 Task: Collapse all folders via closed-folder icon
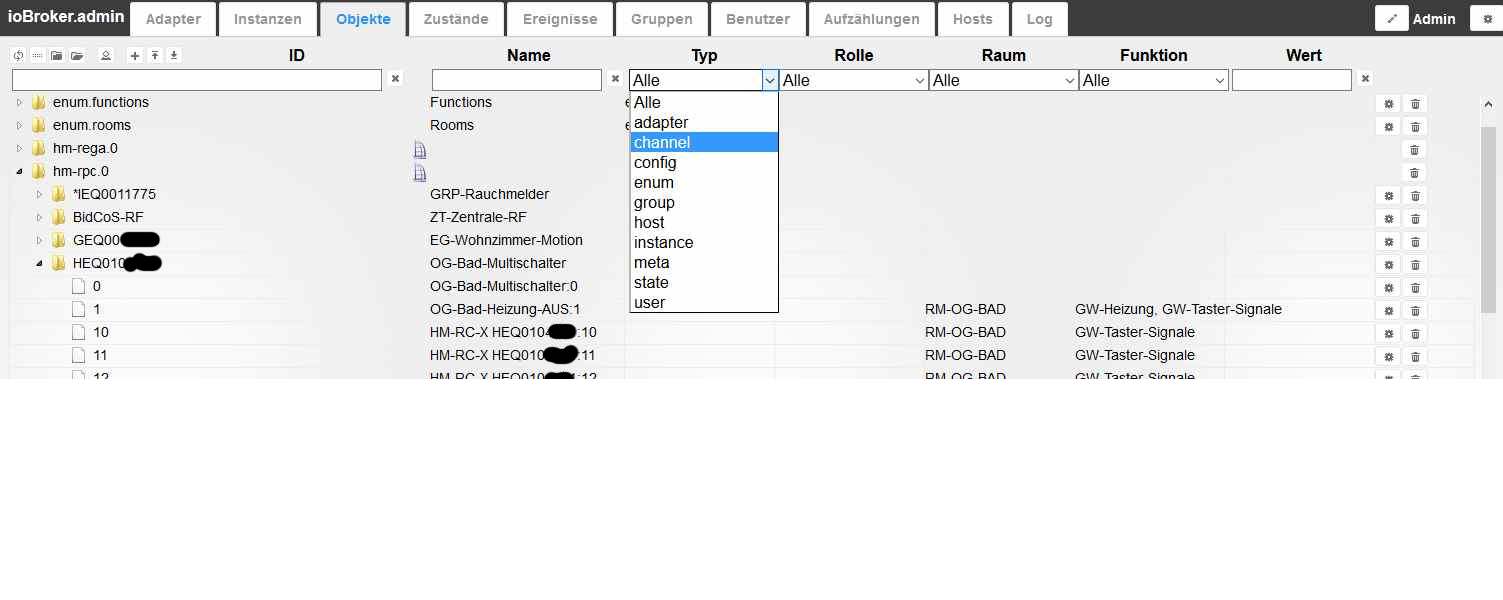tap(57, 56)
